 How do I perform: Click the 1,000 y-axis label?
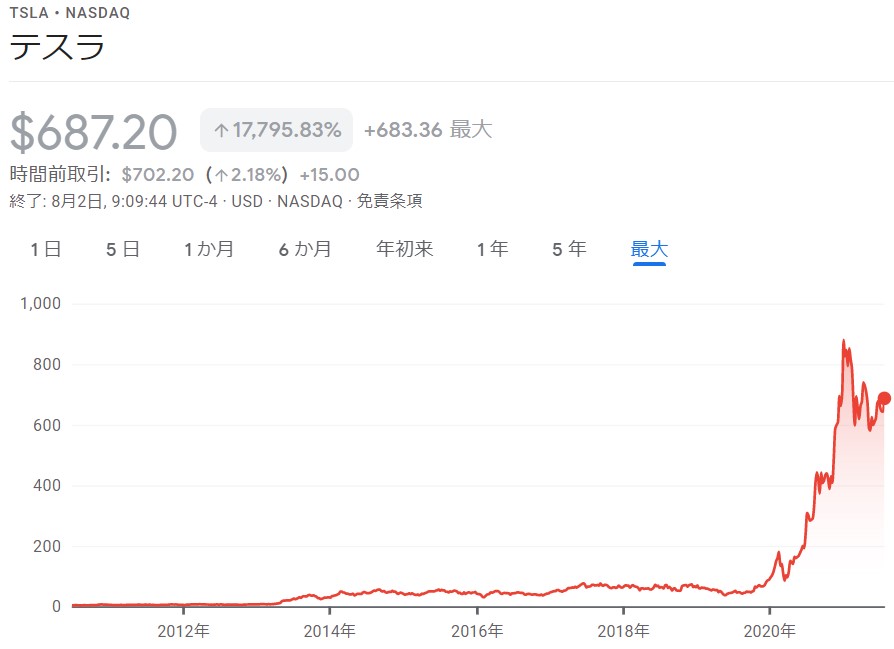(40, 303)
